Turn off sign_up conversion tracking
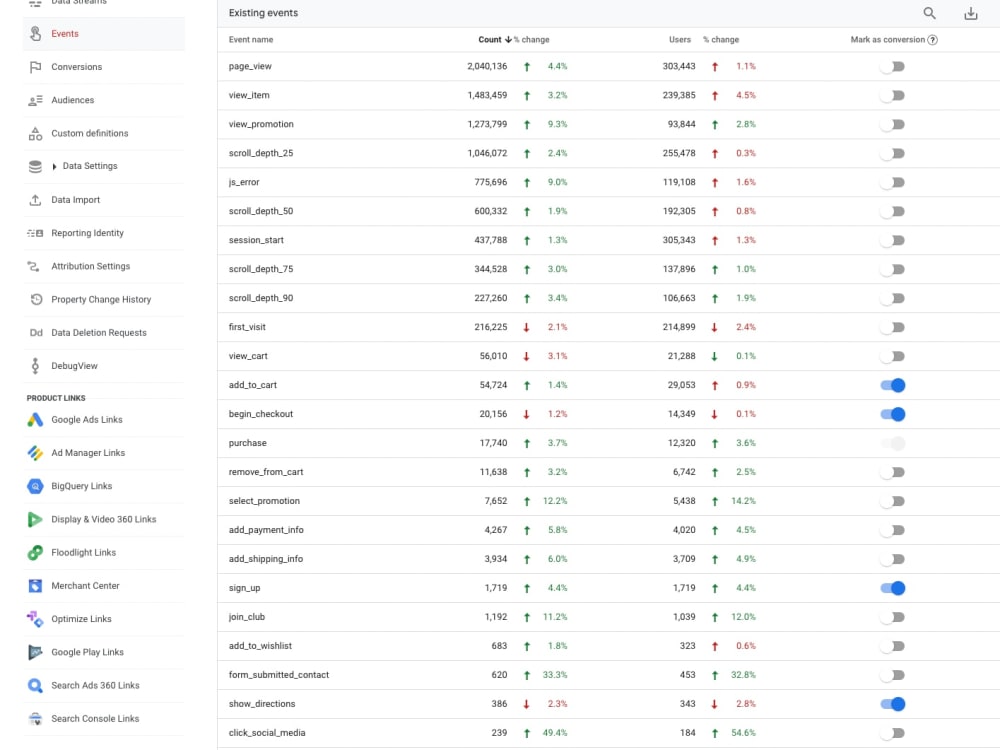 coord(893,588)
